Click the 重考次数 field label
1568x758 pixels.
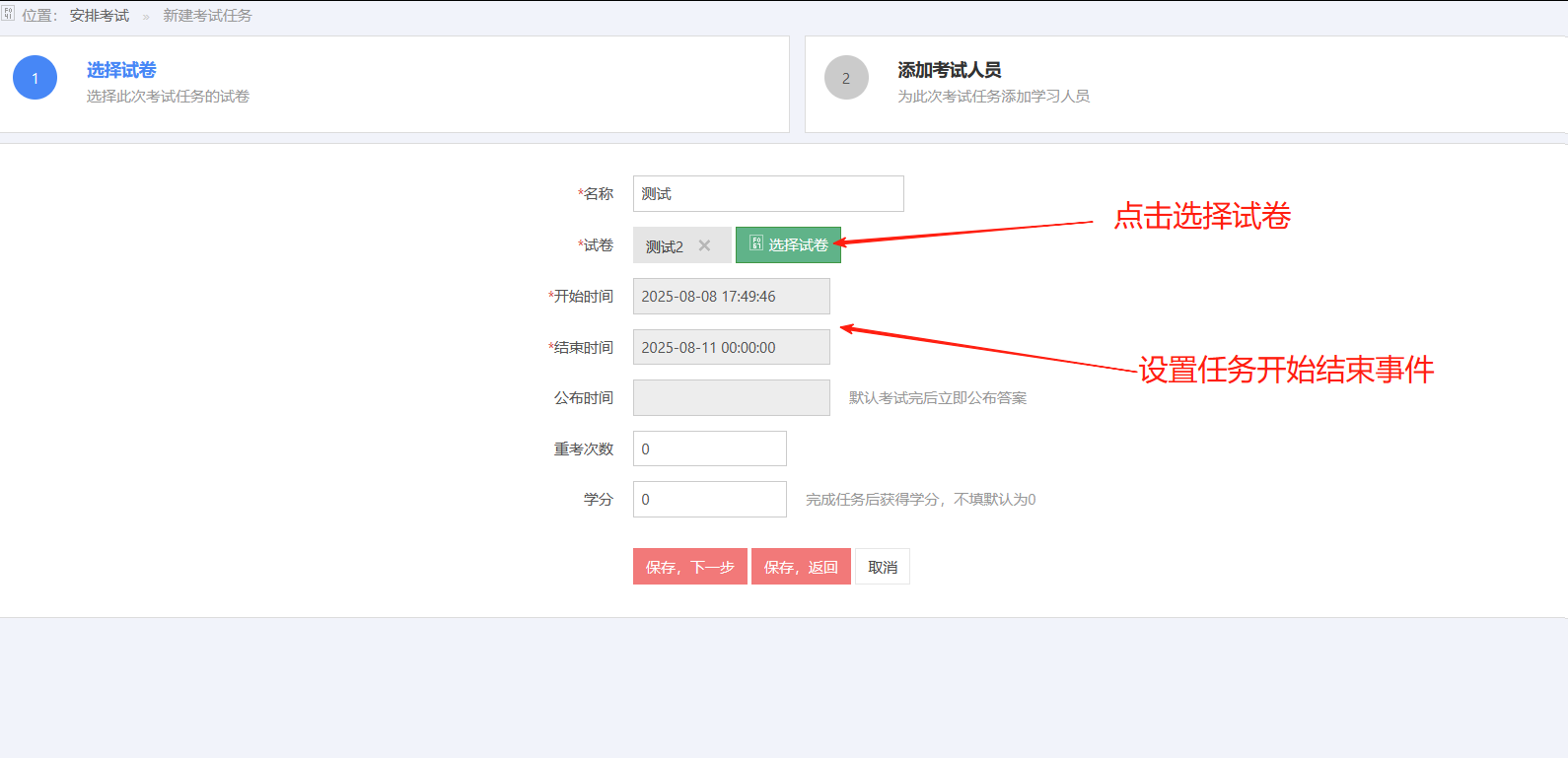tap(584, 449)
